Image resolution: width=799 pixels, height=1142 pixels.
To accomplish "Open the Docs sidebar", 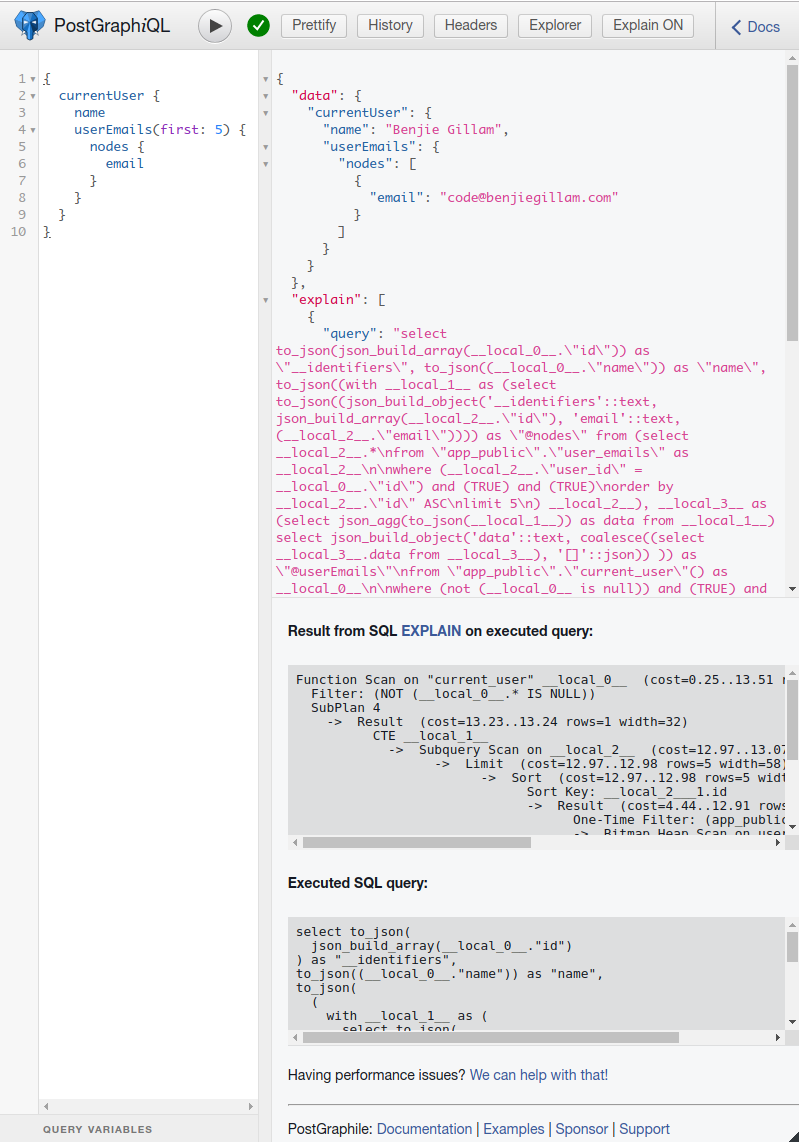I will click(x=755, y=27).
